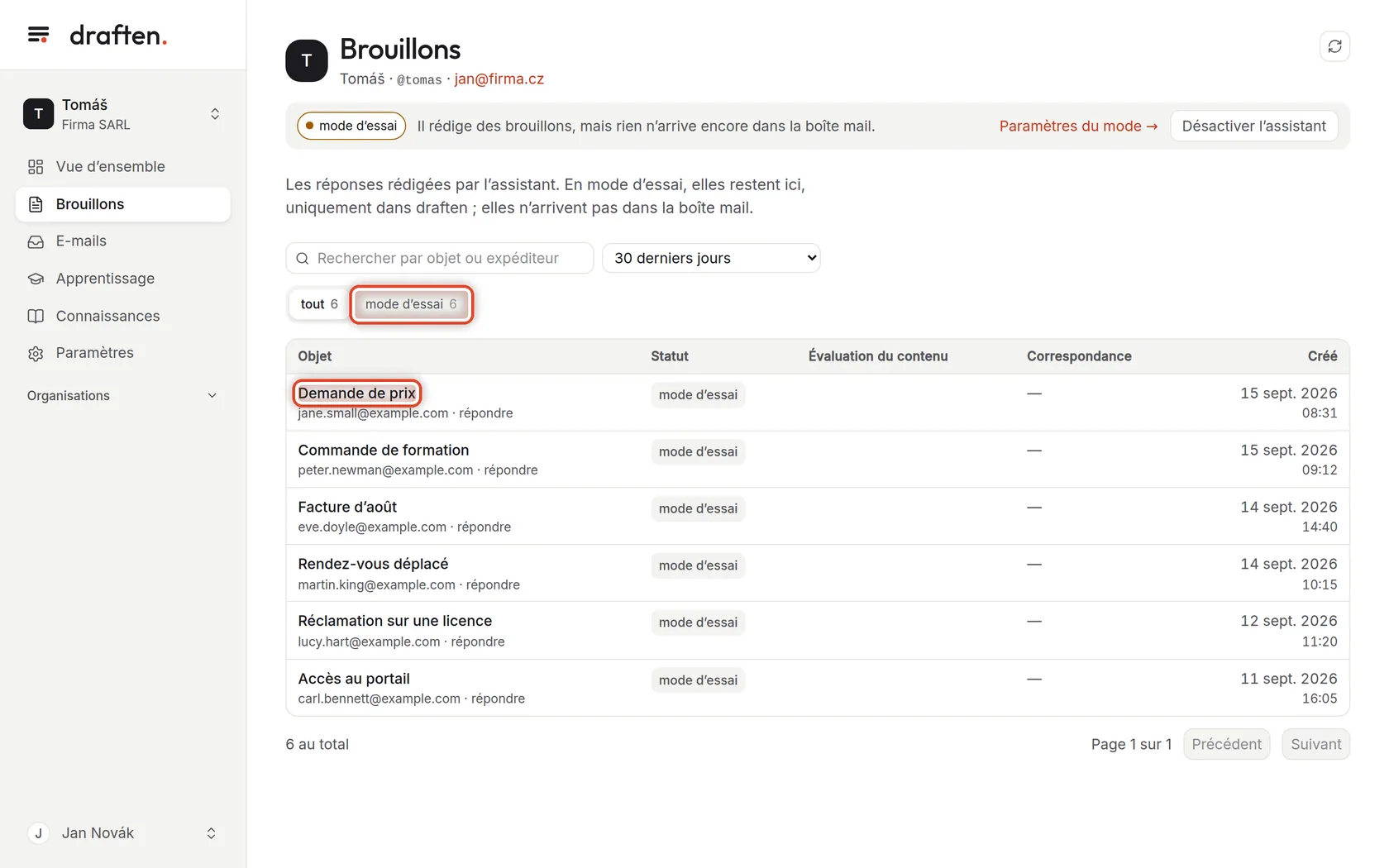Go to Vue d'ensemble

click(122, 167)
